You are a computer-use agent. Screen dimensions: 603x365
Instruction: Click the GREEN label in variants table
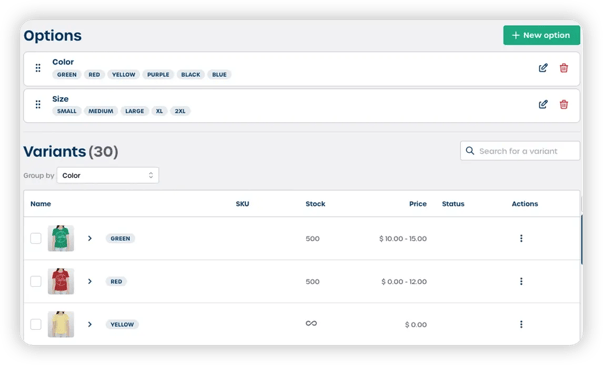click(x=120, y=238)
